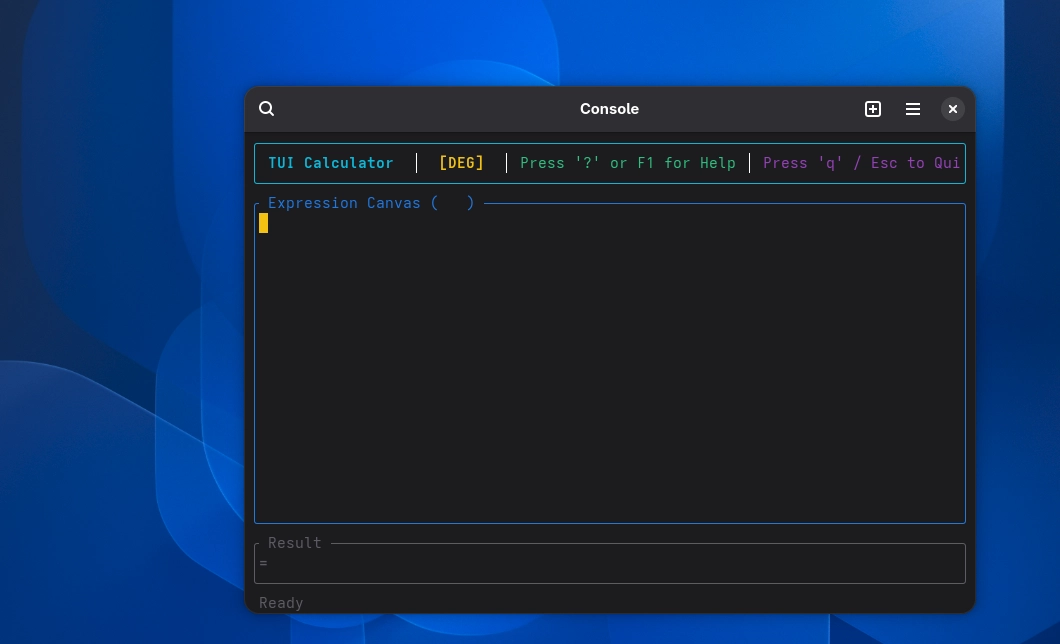Screen dimensions: 1060x644
Task: Click the TUI Calculator title label
Action: [331, 163]
